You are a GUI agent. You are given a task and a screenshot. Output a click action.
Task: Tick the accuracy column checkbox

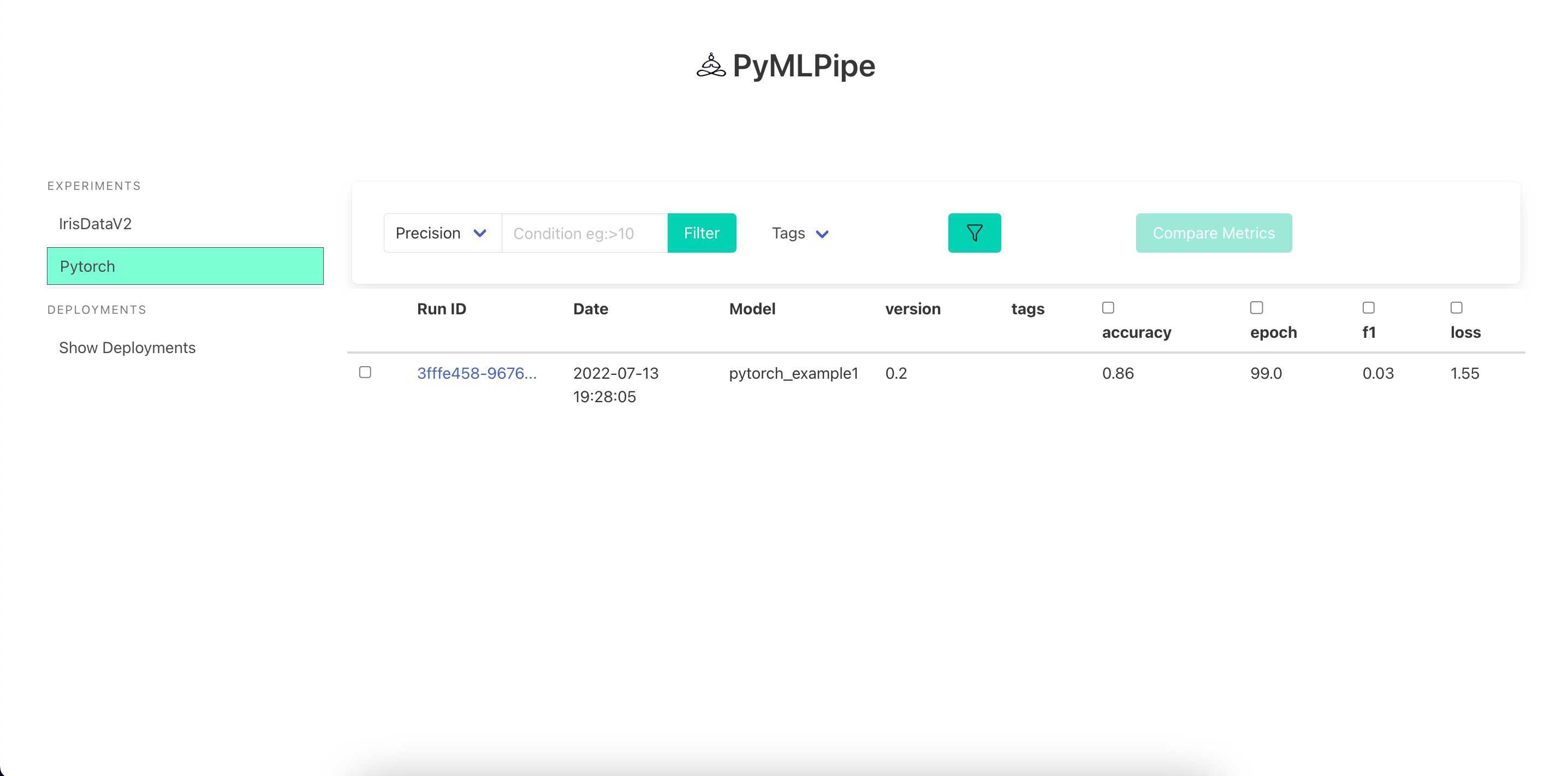coord(1108,308)
